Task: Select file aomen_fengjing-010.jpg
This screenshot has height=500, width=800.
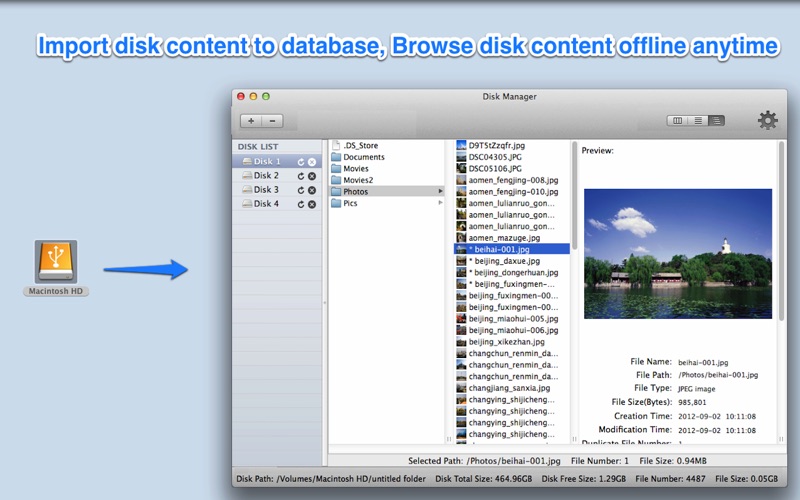Action: (512, 192)
